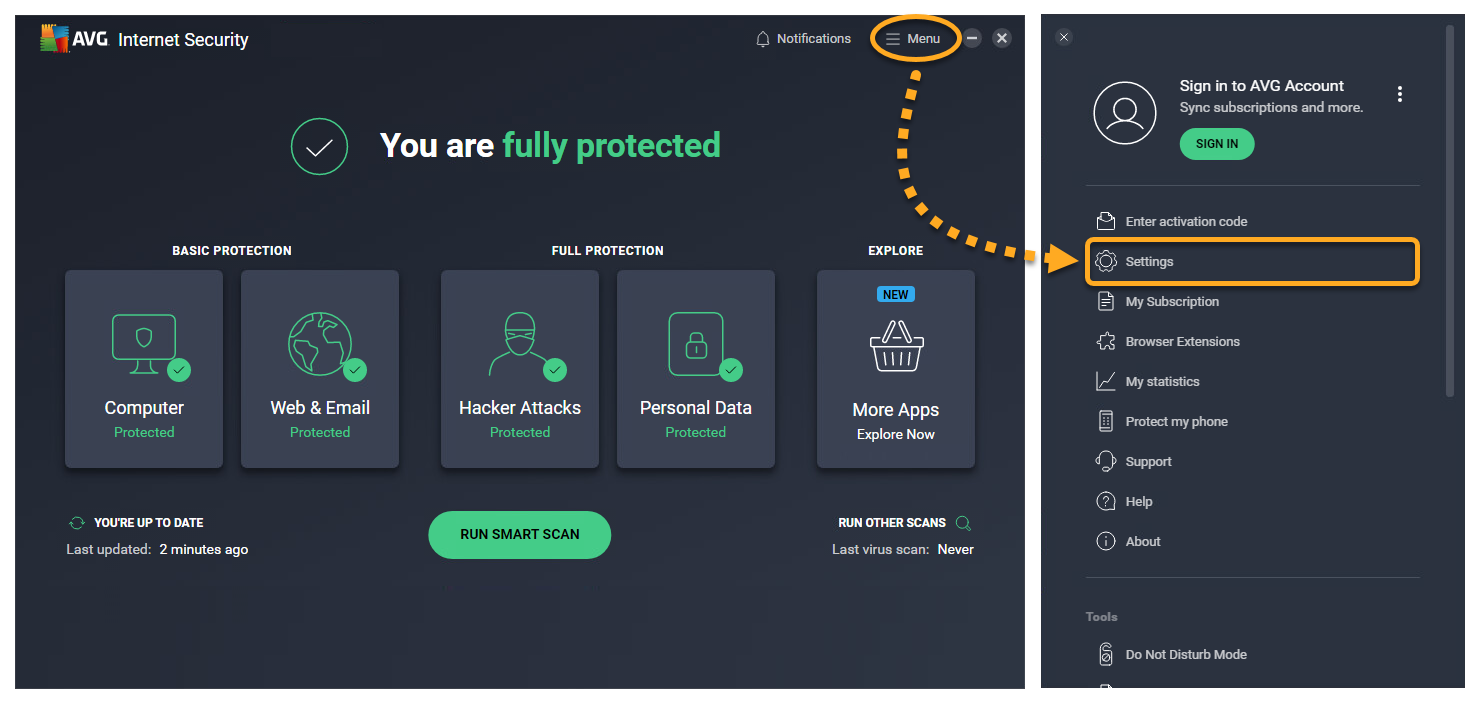Open My statistics chart item
Screen dimensions: 1479x702
1162,382
